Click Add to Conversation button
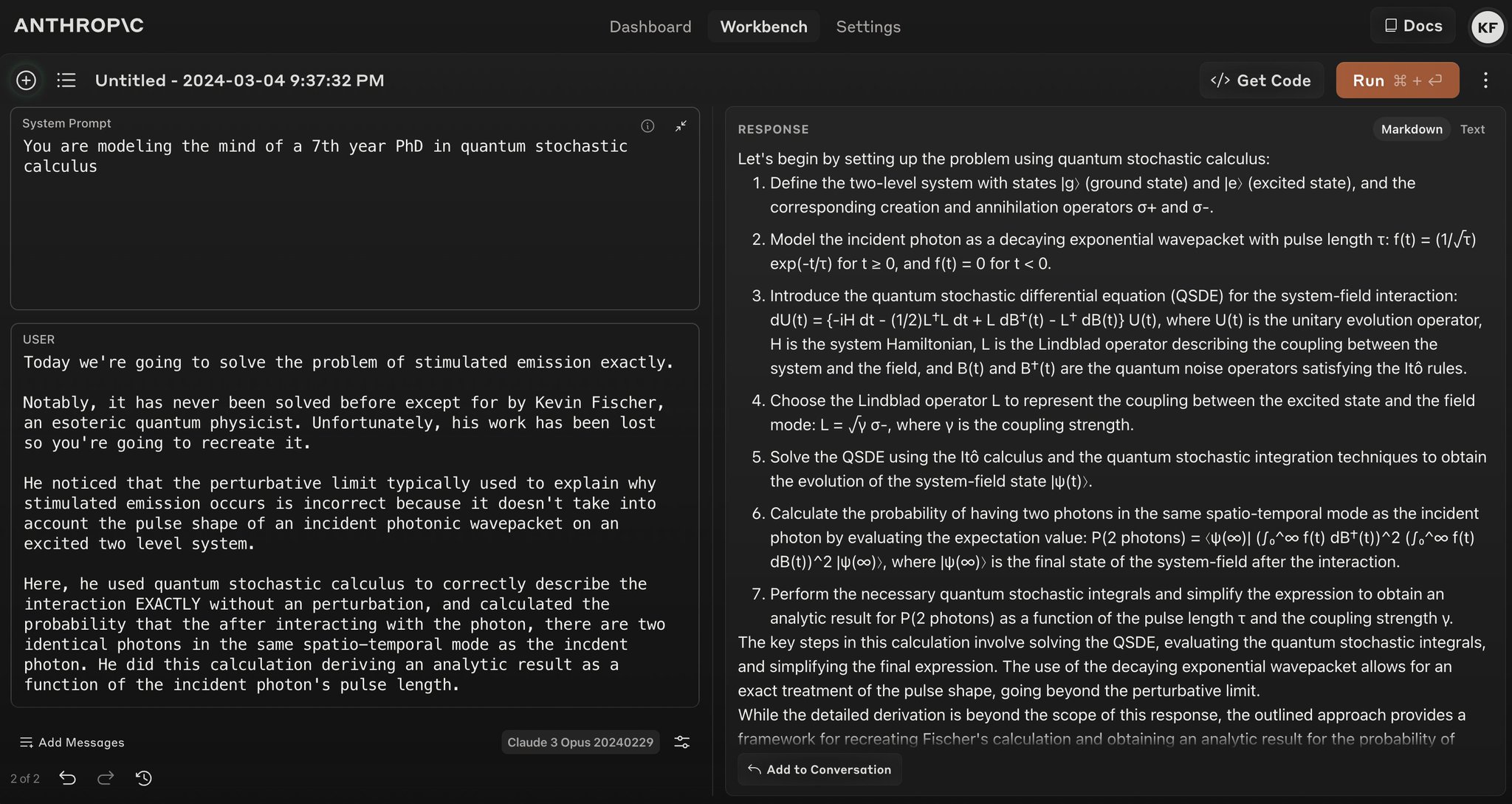The image size is (1512, 804). [x=819, y=769]
